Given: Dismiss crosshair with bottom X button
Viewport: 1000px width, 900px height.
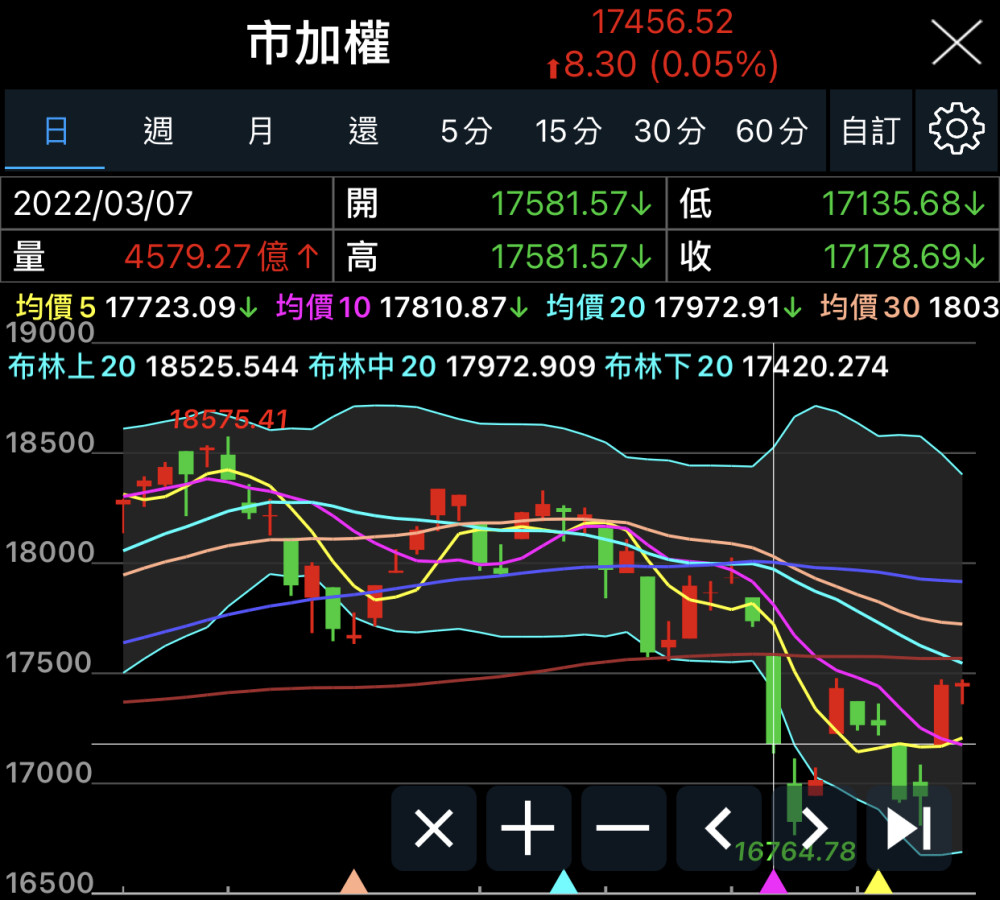Looking at the screenshot, I should click(433, 828).
